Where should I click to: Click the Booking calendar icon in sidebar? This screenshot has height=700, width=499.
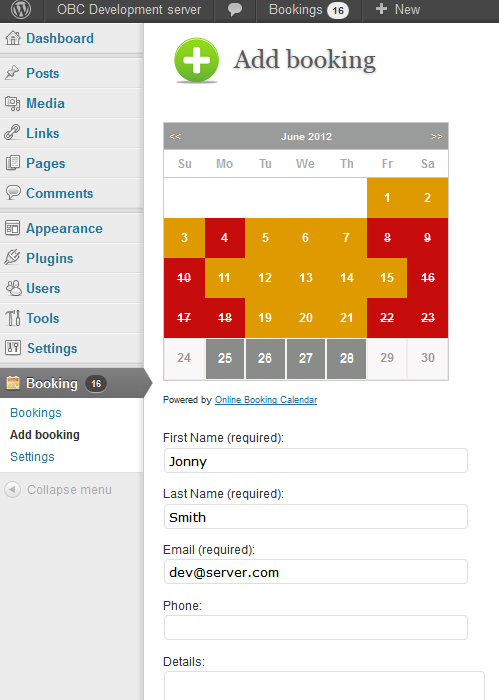point(13,383)
